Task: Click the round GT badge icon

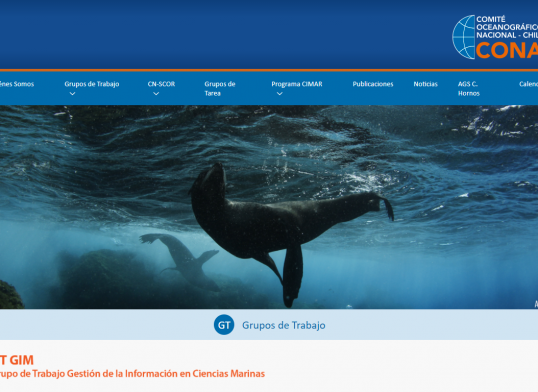Action: (x=224, y=325)
